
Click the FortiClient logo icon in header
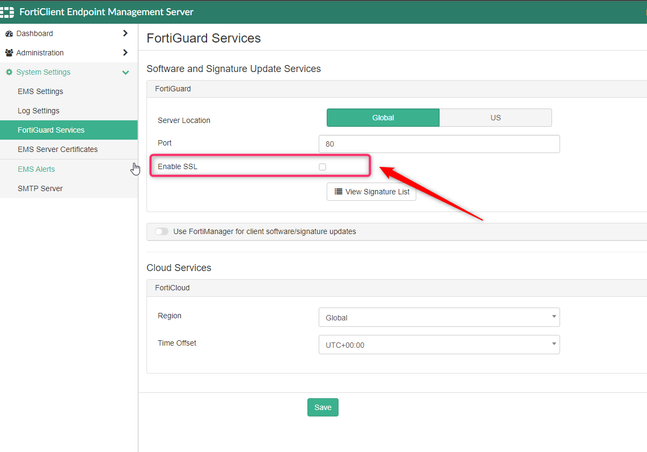[x=7, y=12]
